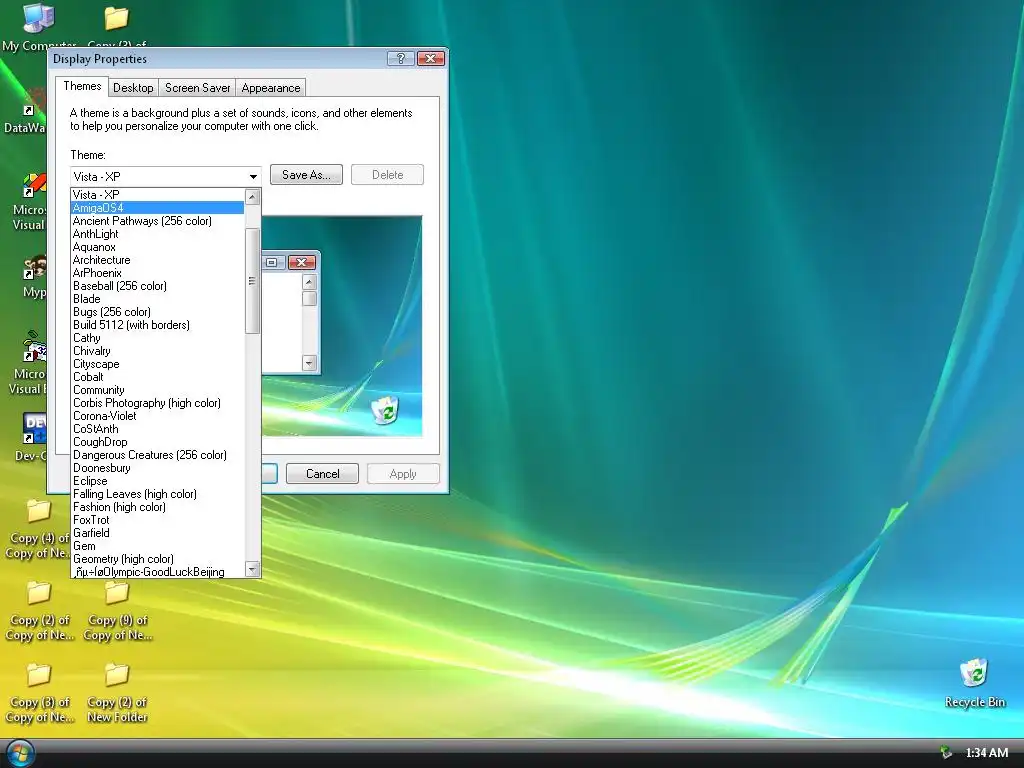The height and width of the screenshot is (768, 1024).
Task: Click the theme list scrollbar thumb
Action: point(253,281)
